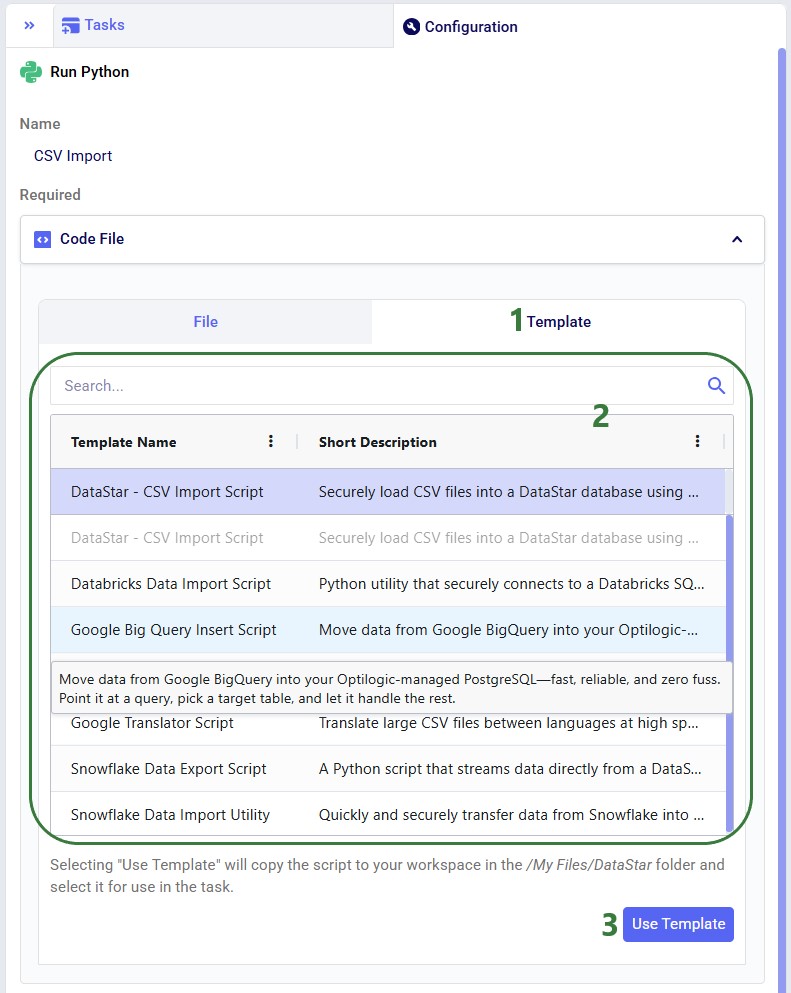The width and height of the screenshot is (791, 993).
Task: Click the panel's right-side scrollbar
Action: (x=782, y=519)
